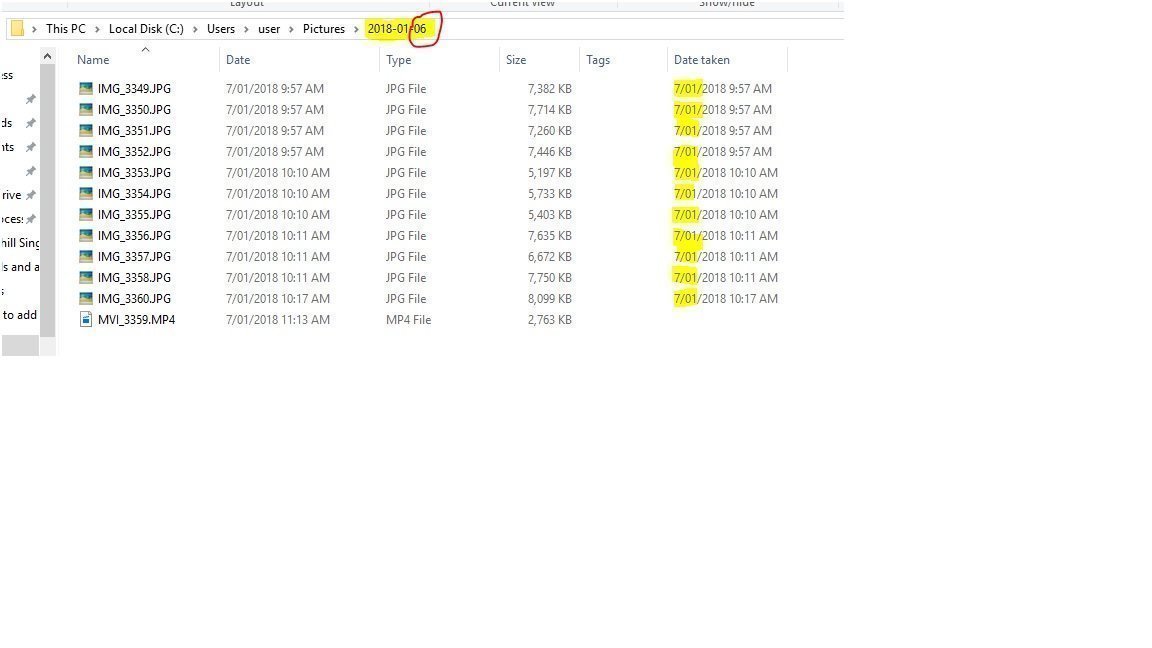Image resolution: width=1152 pixels, height=648 pixels.
Task: Select file name IMG_3360.JPG
Action: [x=134, y=298]
